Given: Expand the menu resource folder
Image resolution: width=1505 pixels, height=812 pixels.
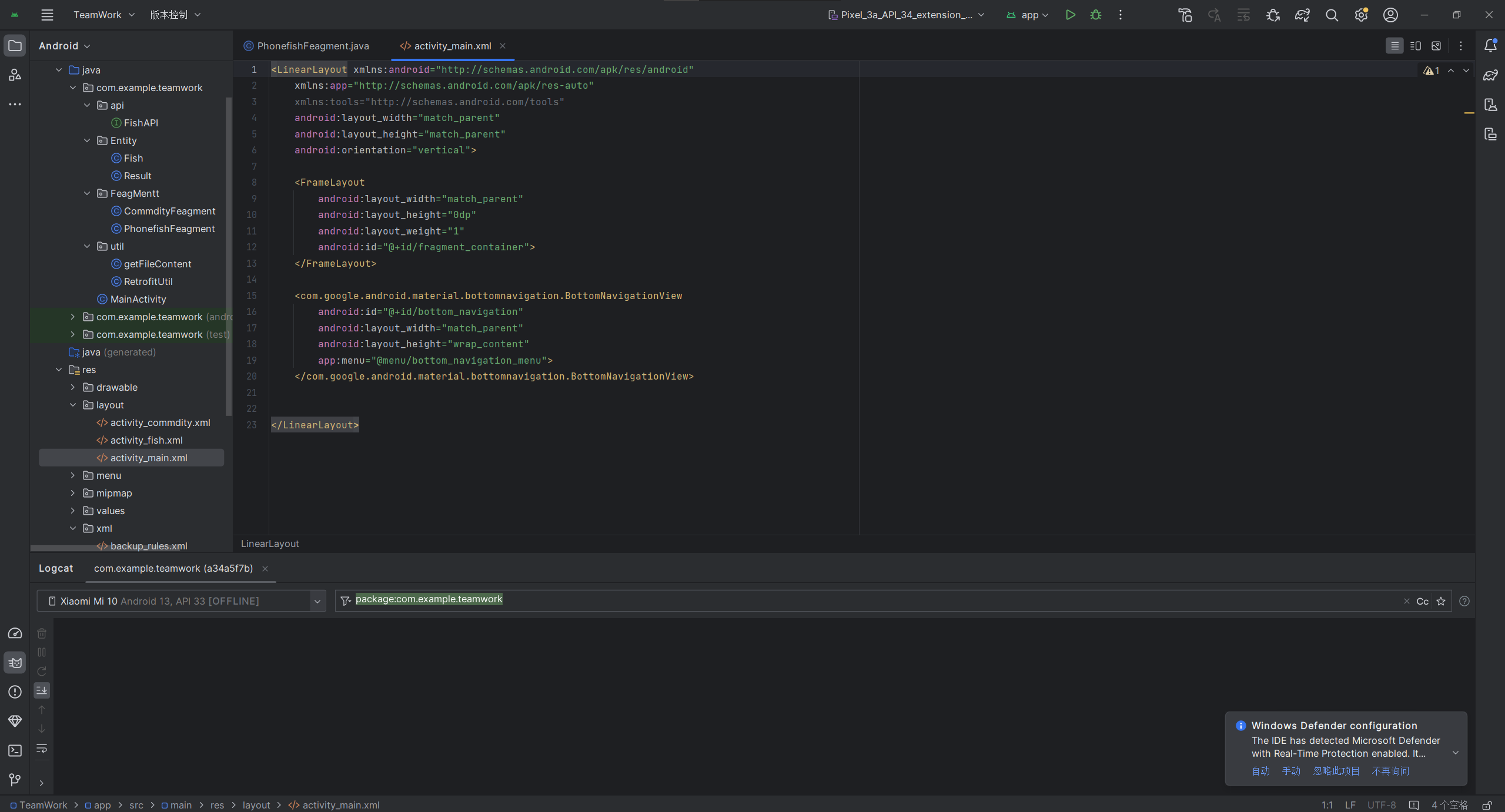Looking at the screenshot, I should point(73,475).
